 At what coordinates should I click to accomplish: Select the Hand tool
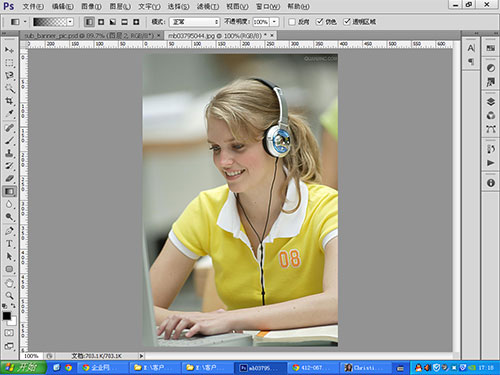[9, 283]
